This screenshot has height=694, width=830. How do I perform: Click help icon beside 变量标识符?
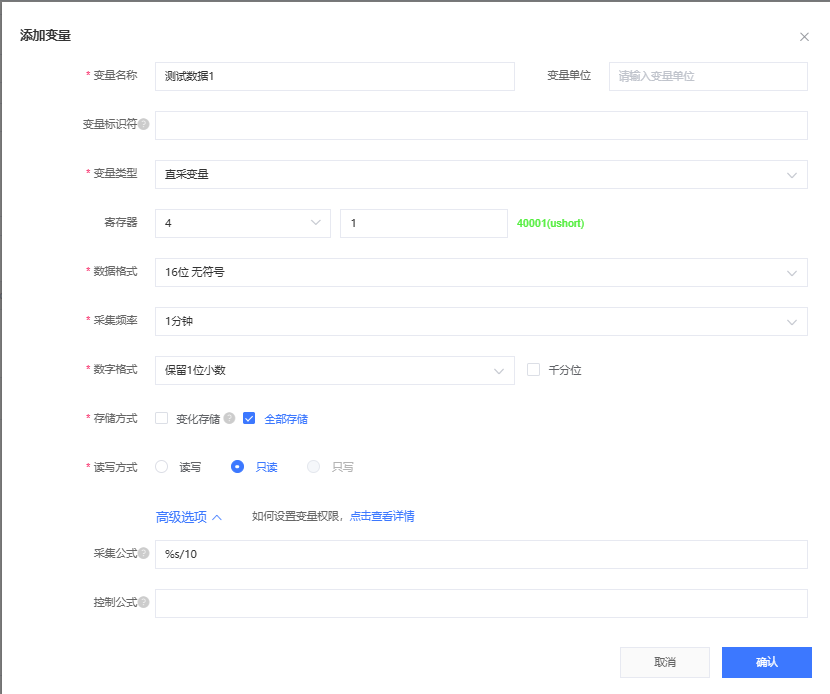(144, 125)
